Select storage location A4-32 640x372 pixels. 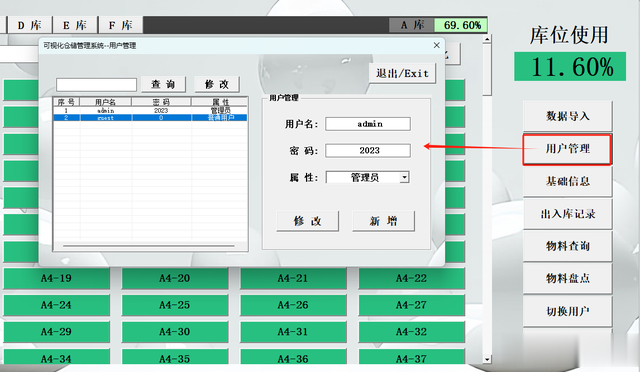411,332
